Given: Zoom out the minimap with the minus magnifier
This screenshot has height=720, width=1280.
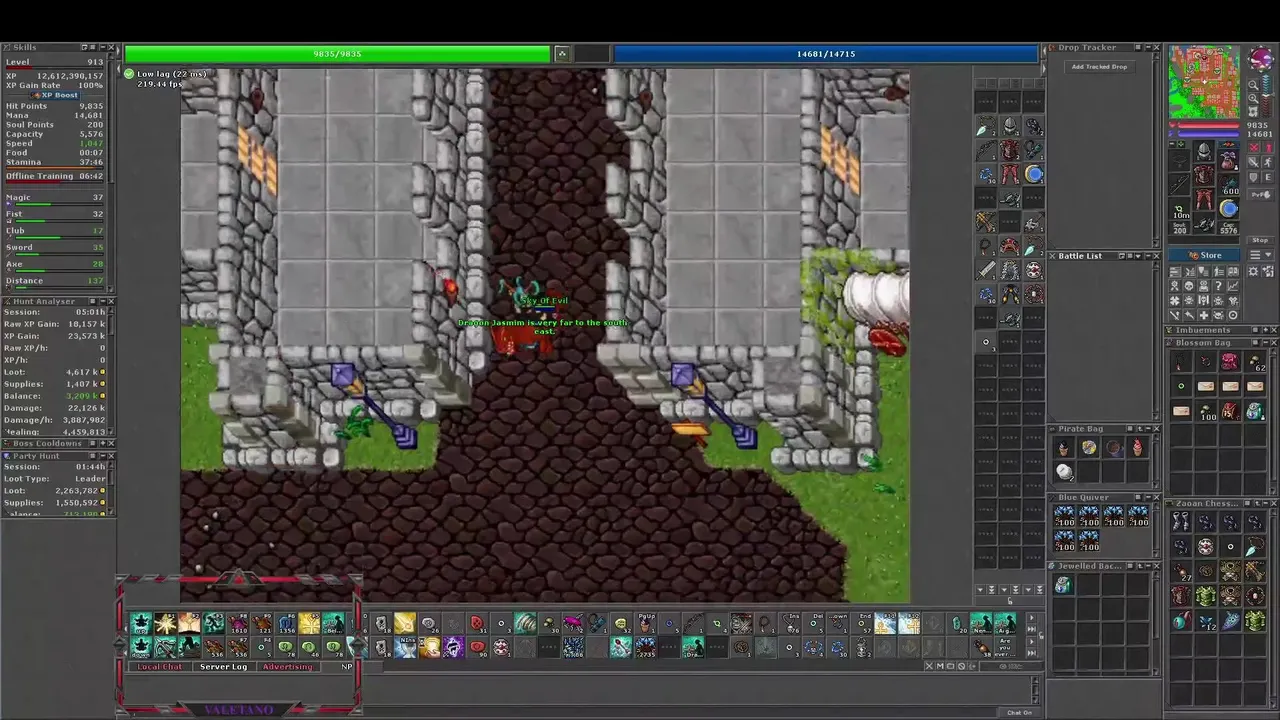Looking at the screenshot, I should pos(1253,85).
